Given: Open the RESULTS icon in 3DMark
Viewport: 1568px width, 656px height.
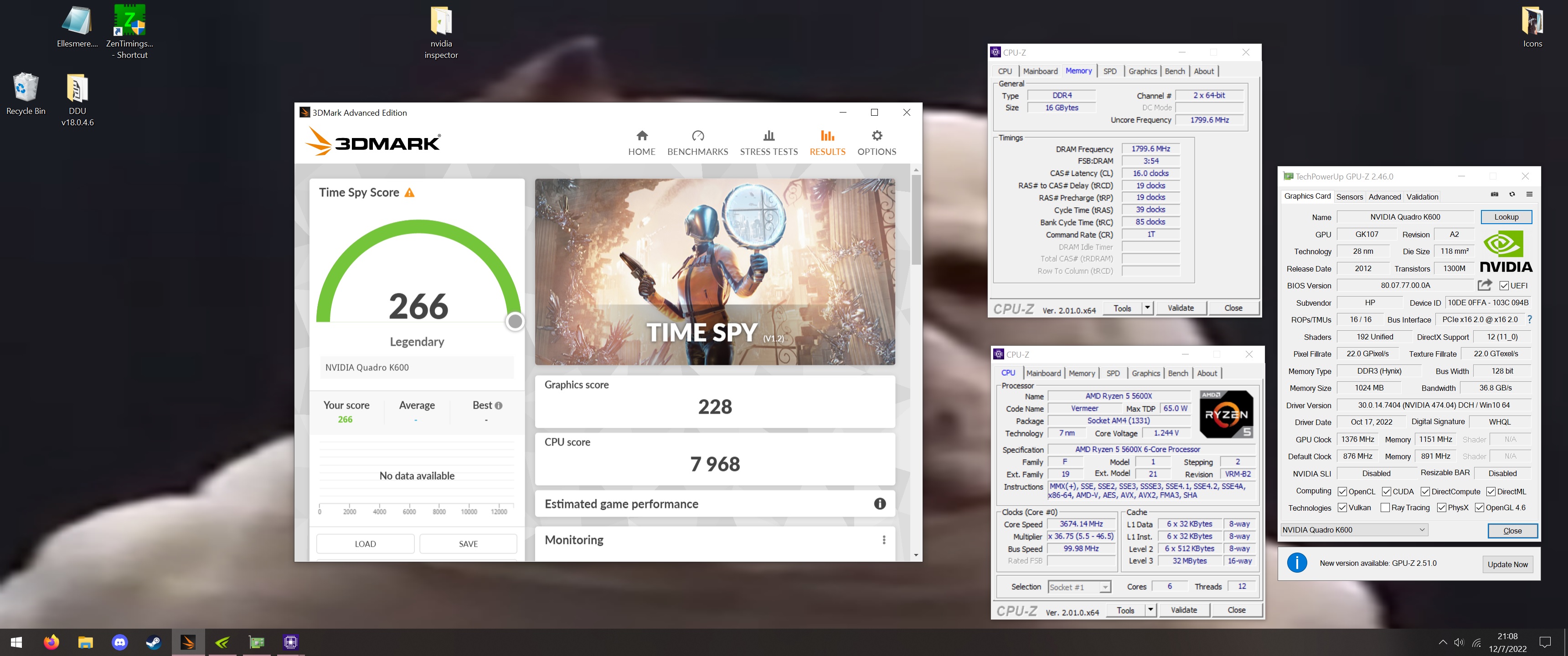Looking at the screenshot, I should pos(827,136).
